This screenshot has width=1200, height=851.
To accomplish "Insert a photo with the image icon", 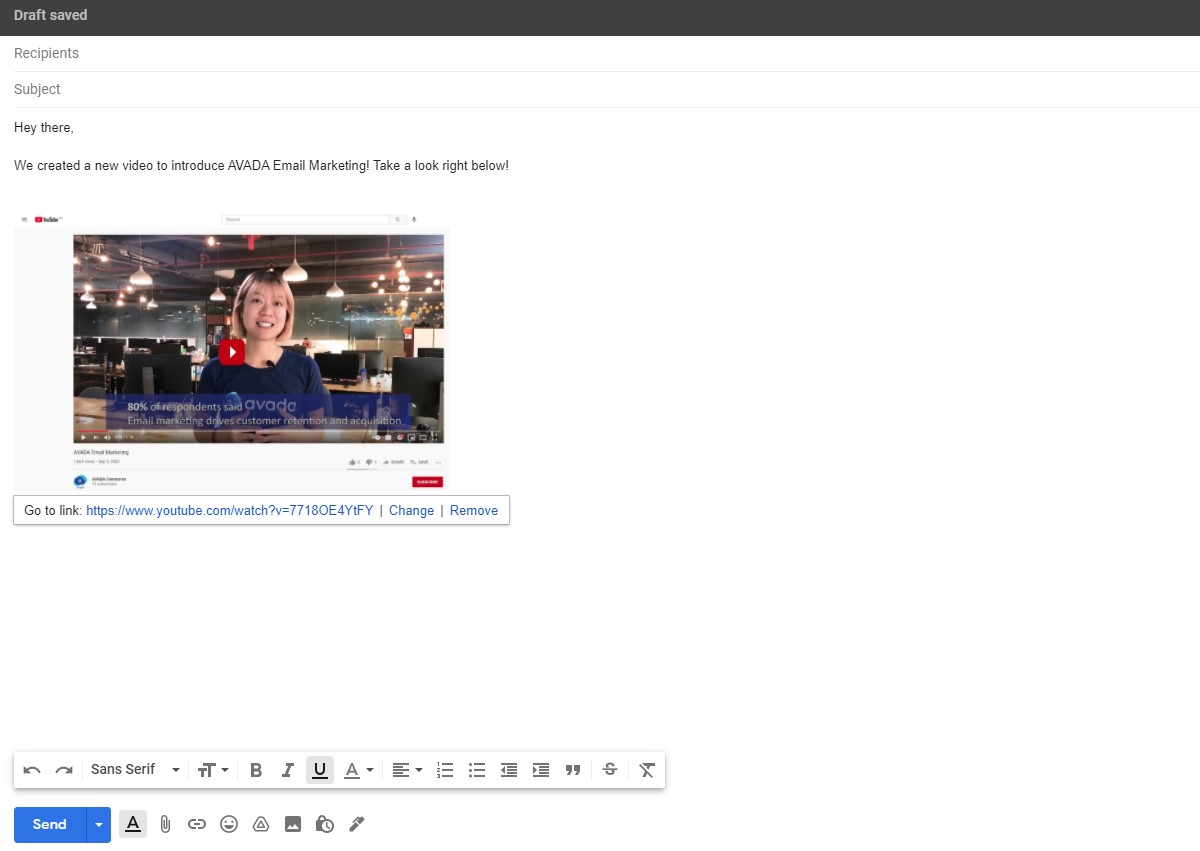I will (293, 824).
